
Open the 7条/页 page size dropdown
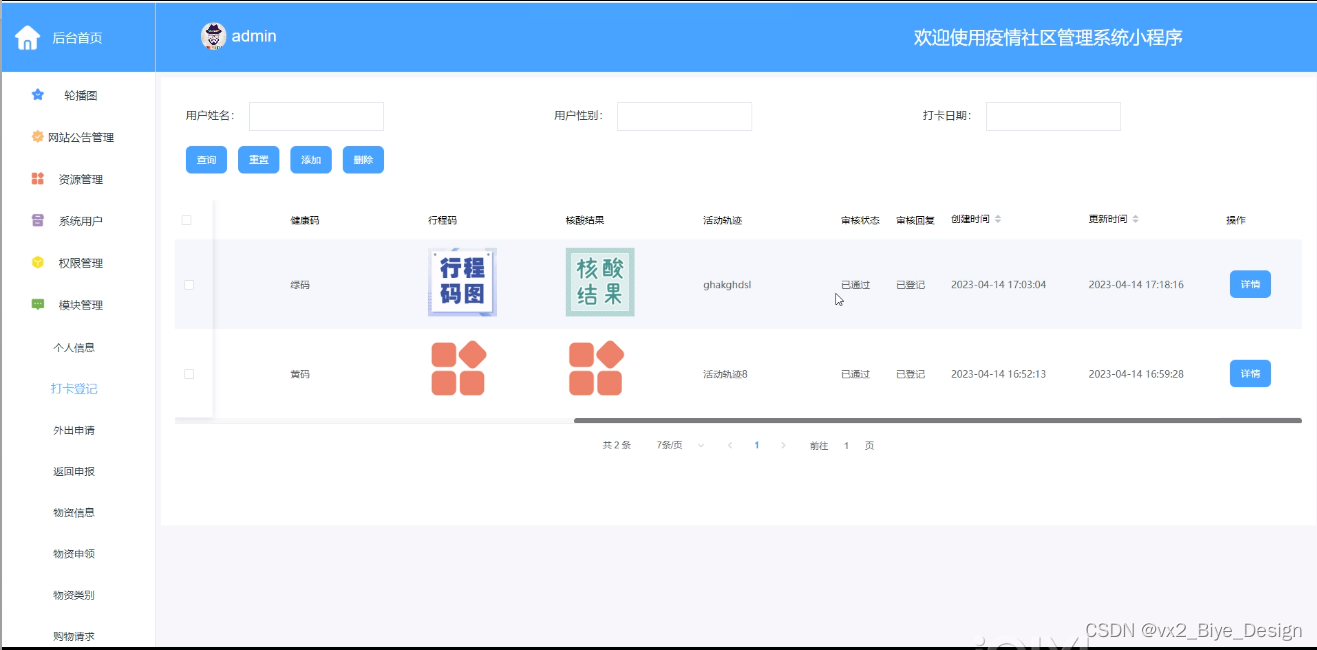(x=680, y=445)
